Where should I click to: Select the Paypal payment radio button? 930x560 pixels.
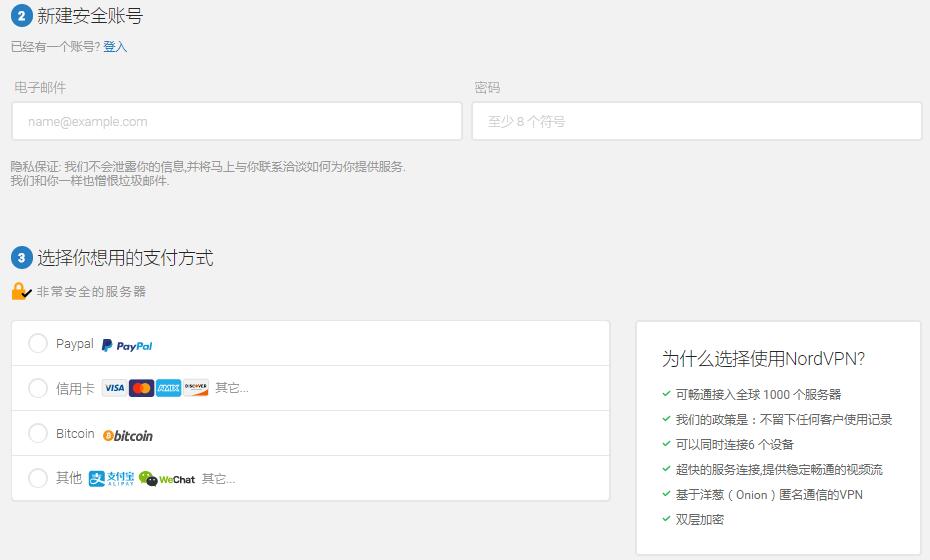pyautogui.click(x=38, y=344)
